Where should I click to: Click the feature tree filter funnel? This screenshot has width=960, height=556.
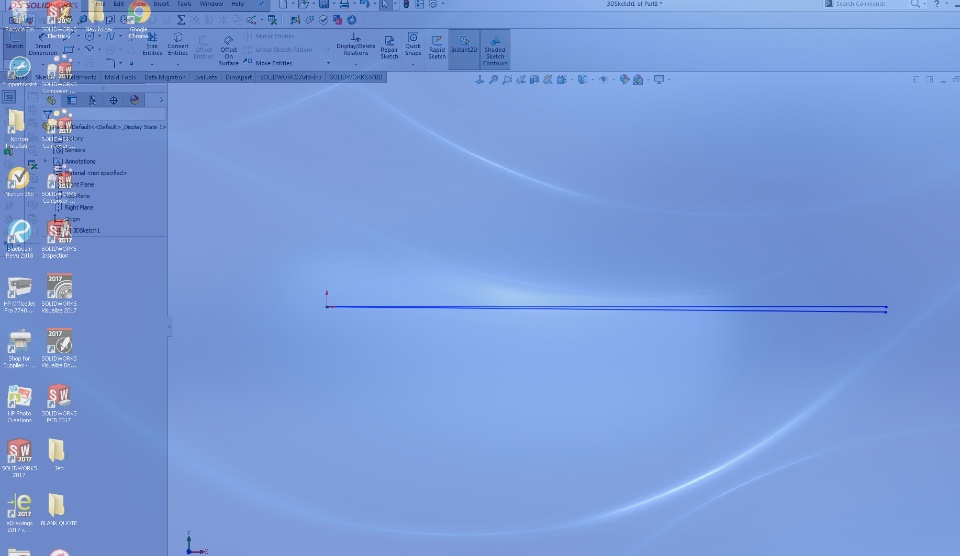[47, 115]
